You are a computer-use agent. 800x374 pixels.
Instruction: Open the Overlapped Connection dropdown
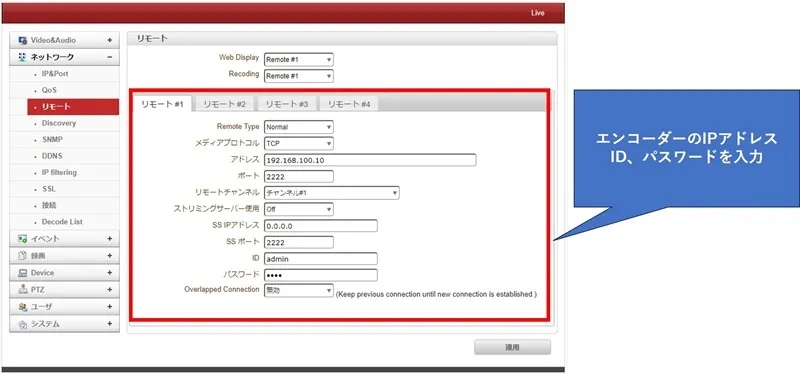pos(298,290)
